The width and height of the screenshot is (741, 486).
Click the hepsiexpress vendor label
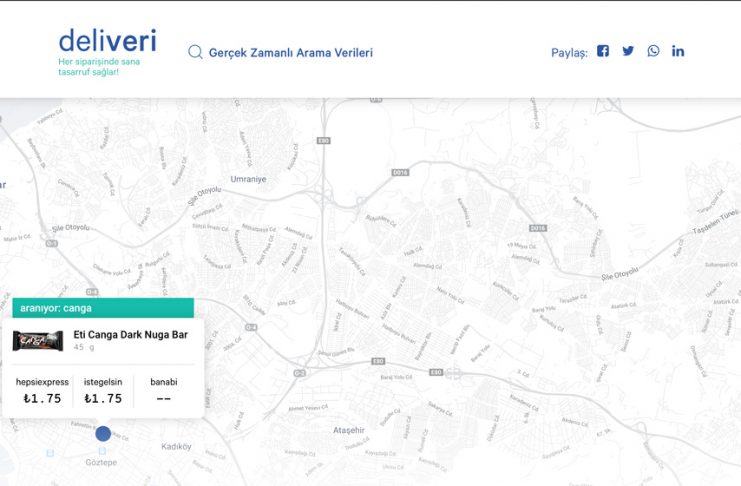[x=42, y=382]
